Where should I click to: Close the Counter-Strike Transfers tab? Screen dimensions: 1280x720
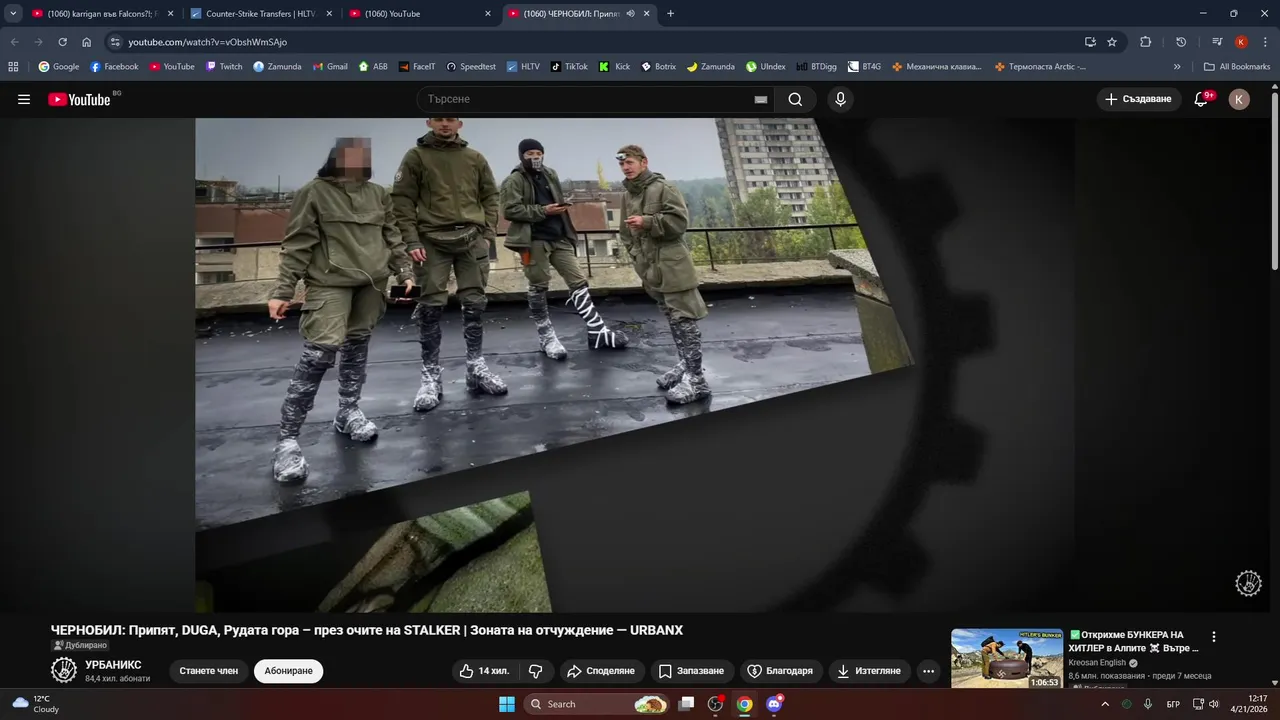329,14
